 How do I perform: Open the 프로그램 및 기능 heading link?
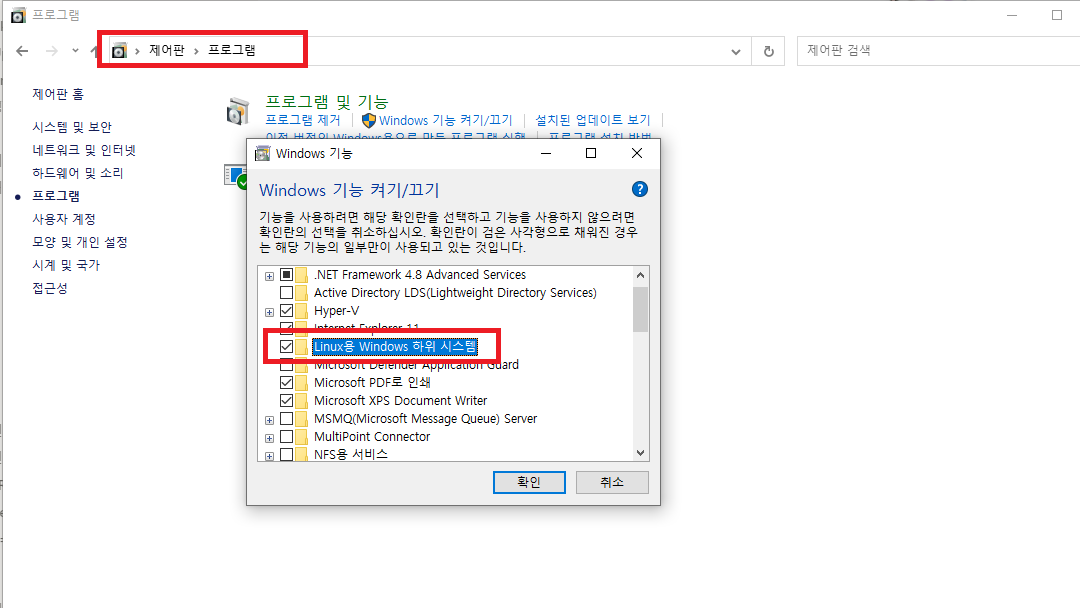click(x=327, y=102)
